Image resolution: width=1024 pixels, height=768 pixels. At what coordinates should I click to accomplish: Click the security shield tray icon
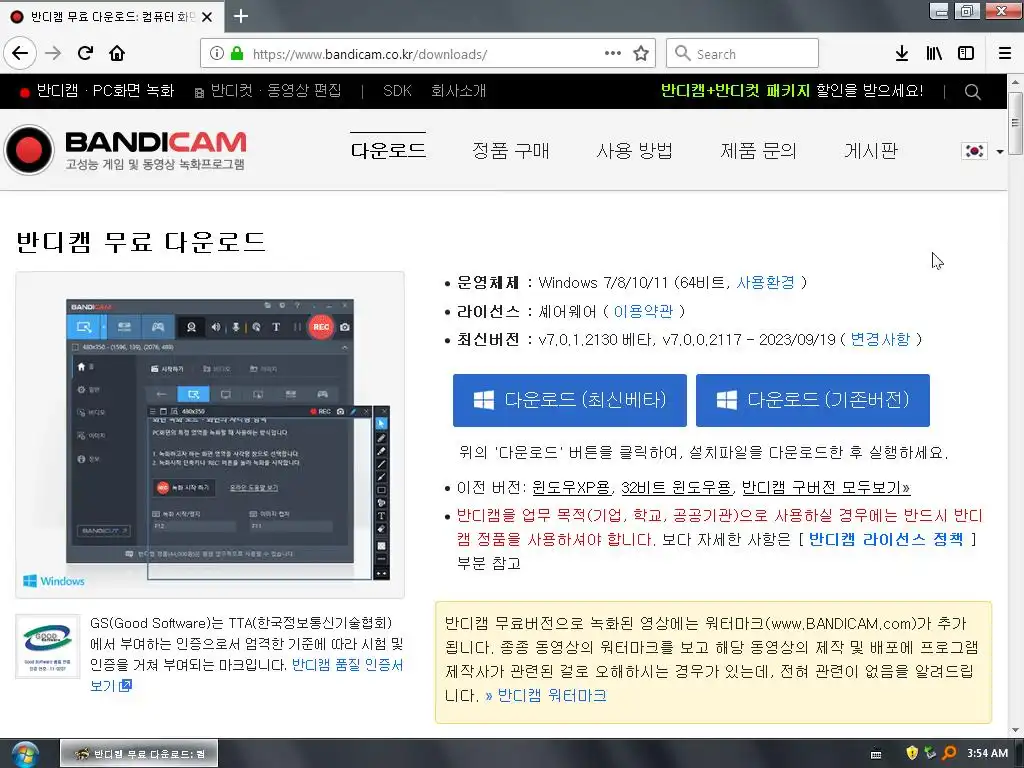[912, 753]
